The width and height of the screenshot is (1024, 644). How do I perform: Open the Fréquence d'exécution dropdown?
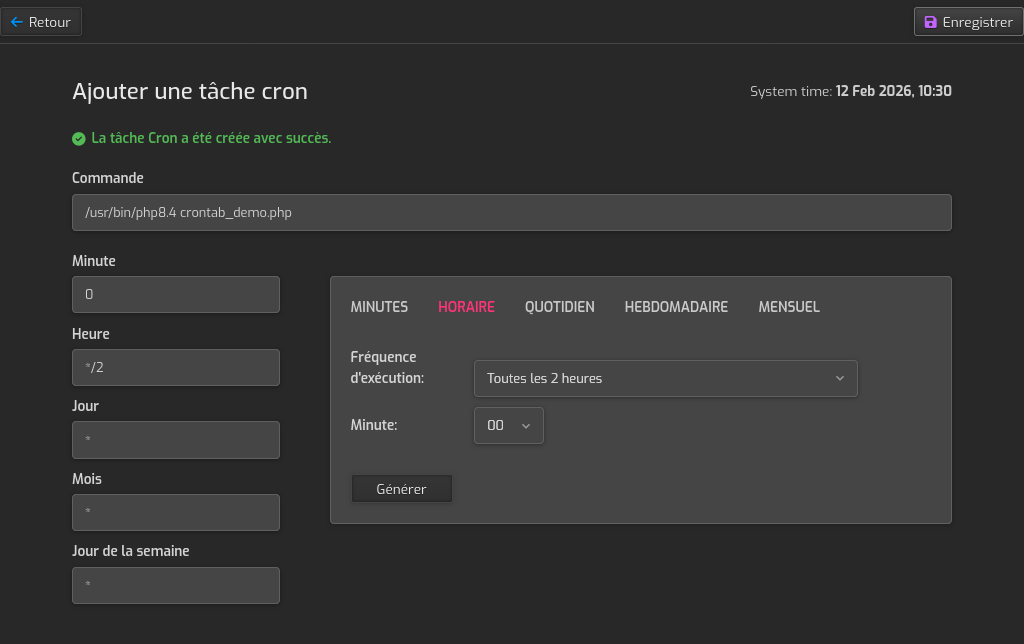[x=665, y=378]
